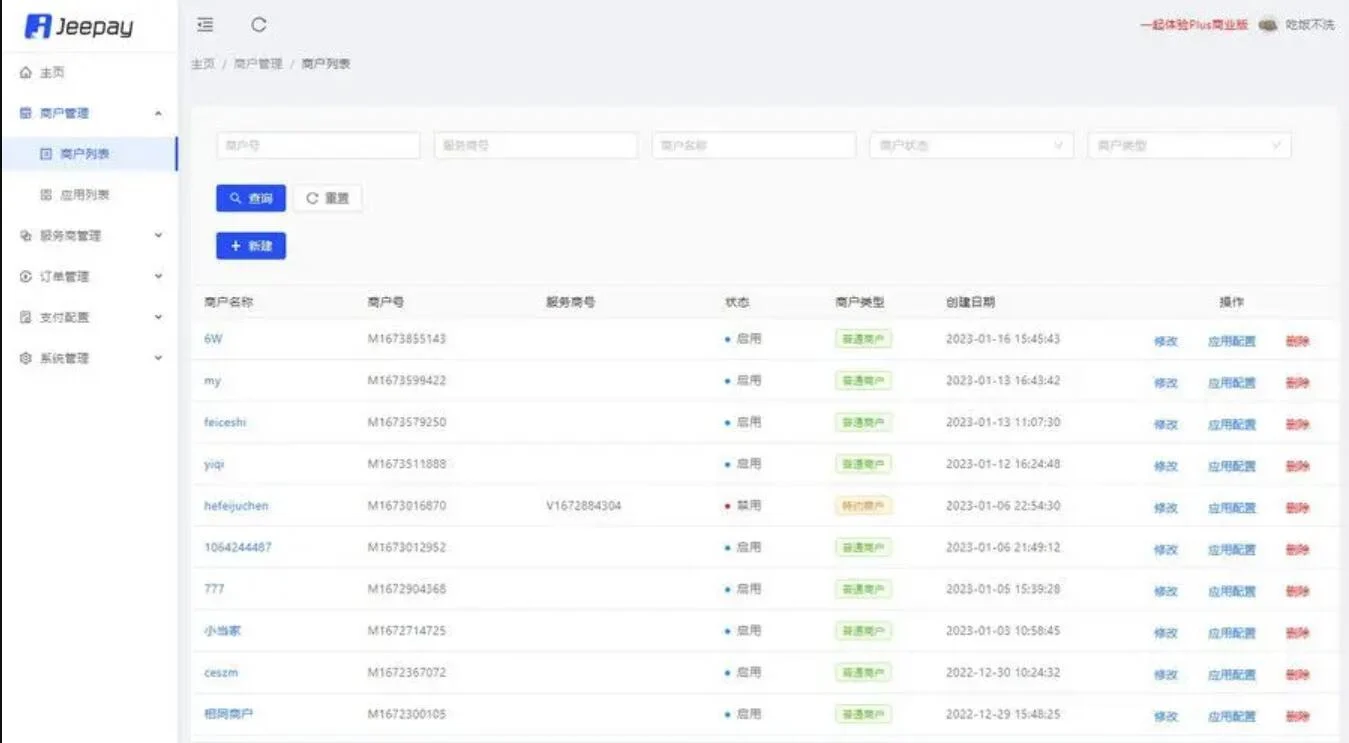Open merchant hefeijuchen details link
This screenshot has width=1349, height=743.
click(x=240, y=506)
